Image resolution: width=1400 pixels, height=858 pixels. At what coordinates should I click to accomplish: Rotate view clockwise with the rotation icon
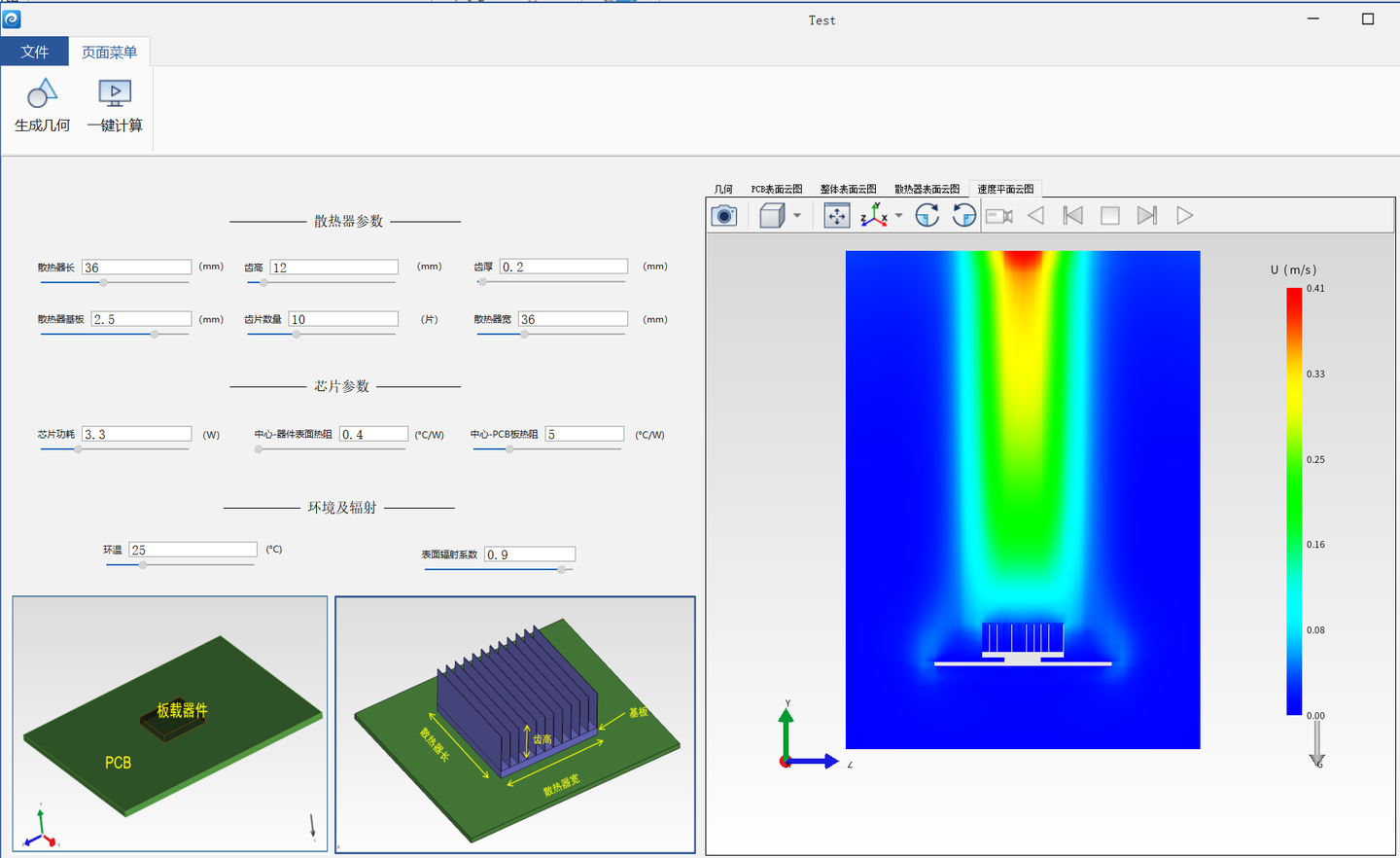coord(927,216)
